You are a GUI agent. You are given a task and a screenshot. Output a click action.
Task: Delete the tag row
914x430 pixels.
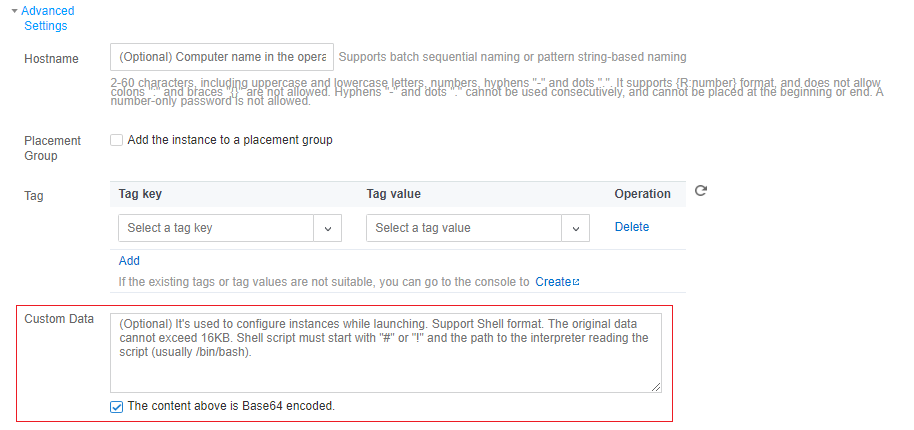click(632, 227)
